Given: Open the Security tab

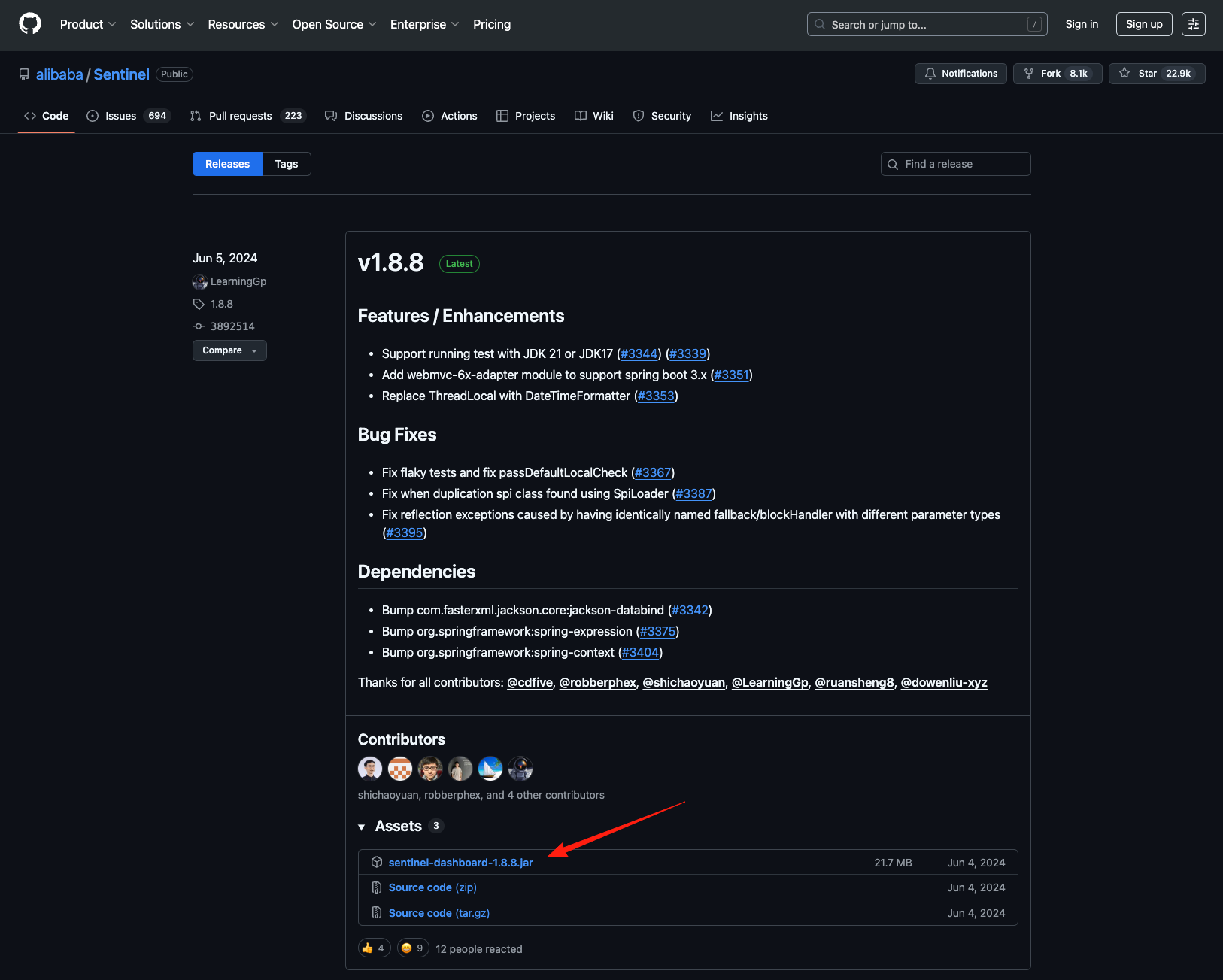Looking at the screenshot, I should [x=662, y=116].
